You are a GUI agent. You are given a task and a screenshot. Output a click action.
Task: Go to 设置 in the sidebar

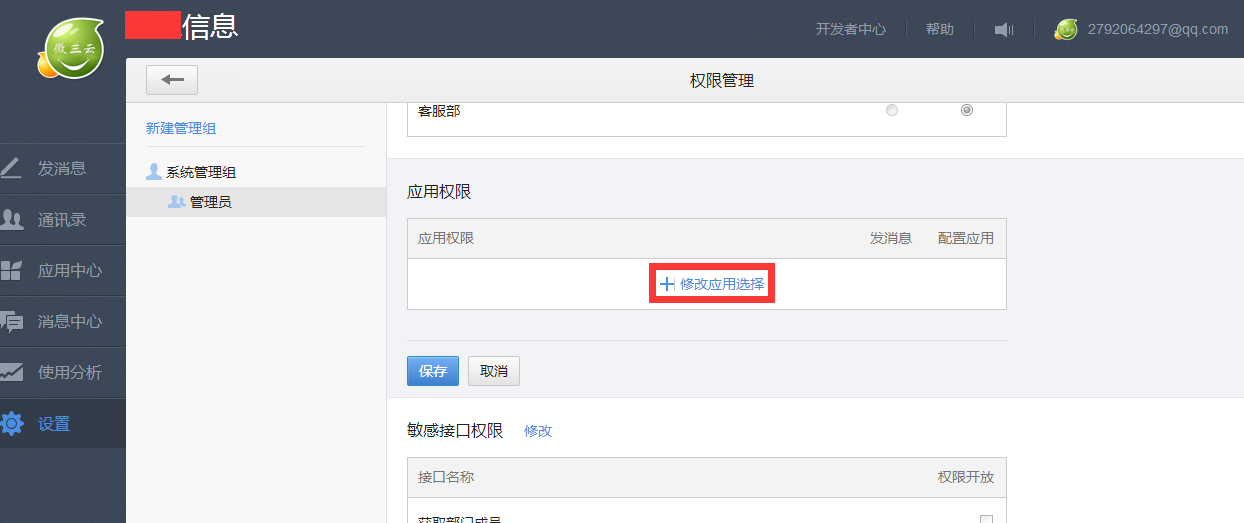pos(63,424)
